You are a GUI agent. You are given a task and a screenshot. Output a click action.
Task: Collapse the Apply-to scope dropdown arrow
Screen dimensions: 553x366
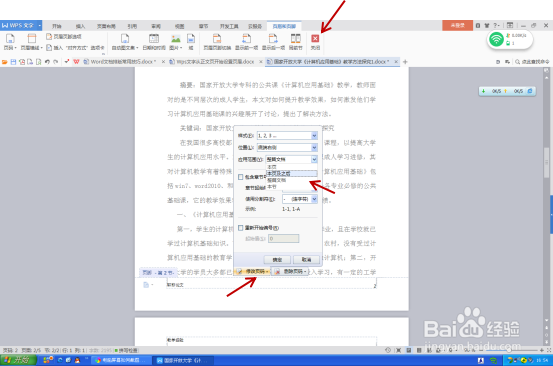[x=314, y=159]
